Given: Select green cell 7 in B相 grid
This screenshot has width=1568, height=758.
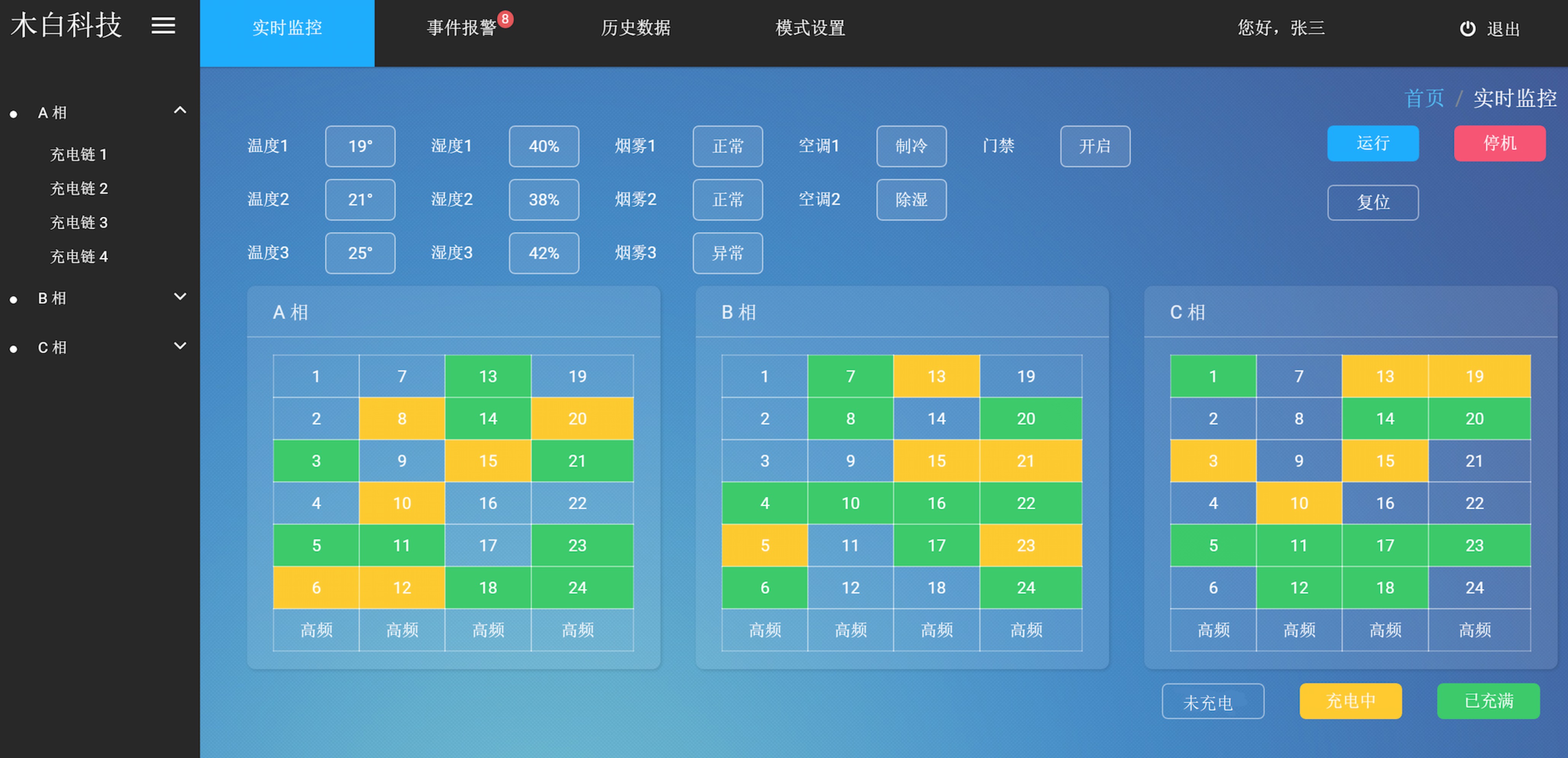Looking at the screenshot, I should 850,376.
